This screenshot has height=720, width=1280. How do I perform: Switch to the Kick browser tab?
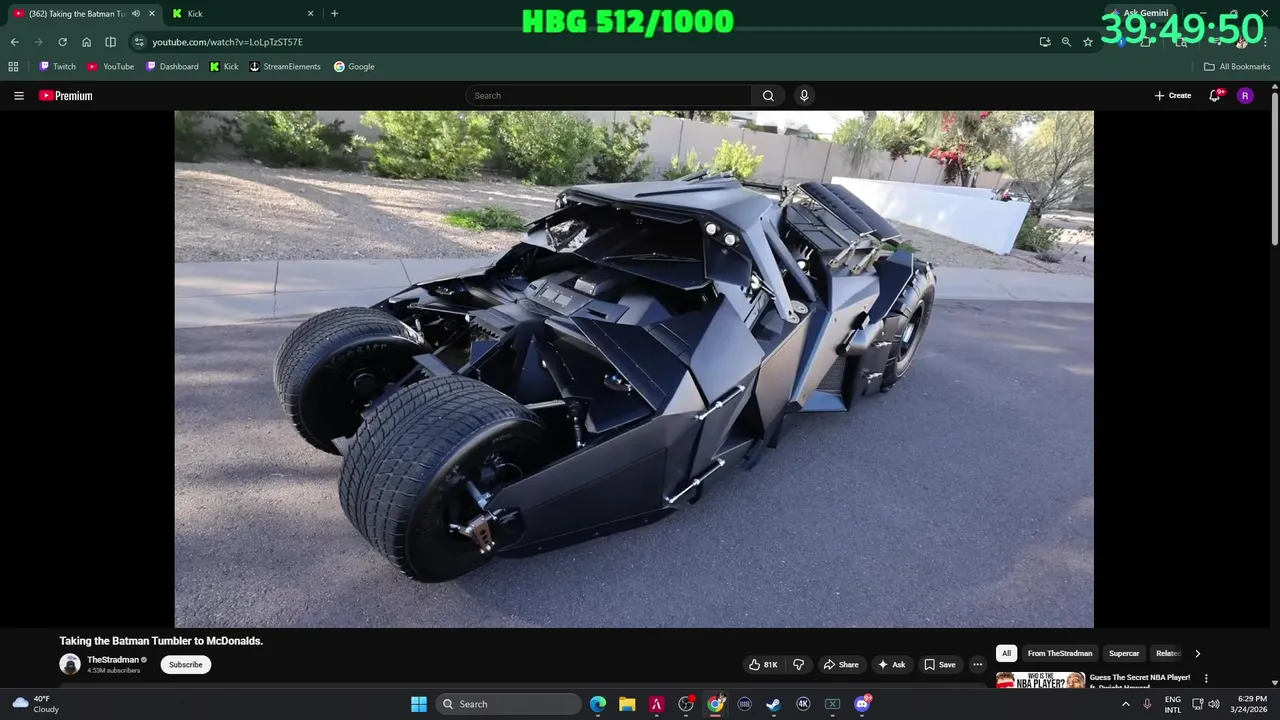(243, 14)
